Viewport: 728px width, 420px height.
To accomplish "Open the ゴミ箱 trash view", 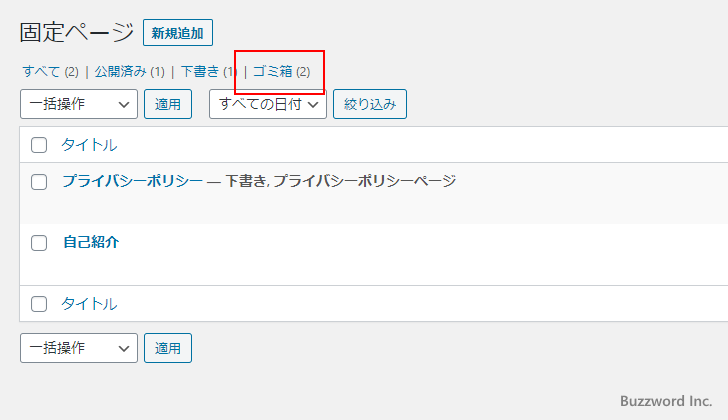I will [x=272, y=72].
